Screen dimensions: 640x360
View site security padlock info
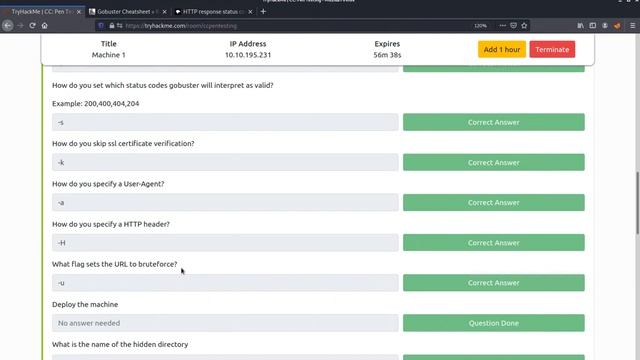tap(111, 25)
